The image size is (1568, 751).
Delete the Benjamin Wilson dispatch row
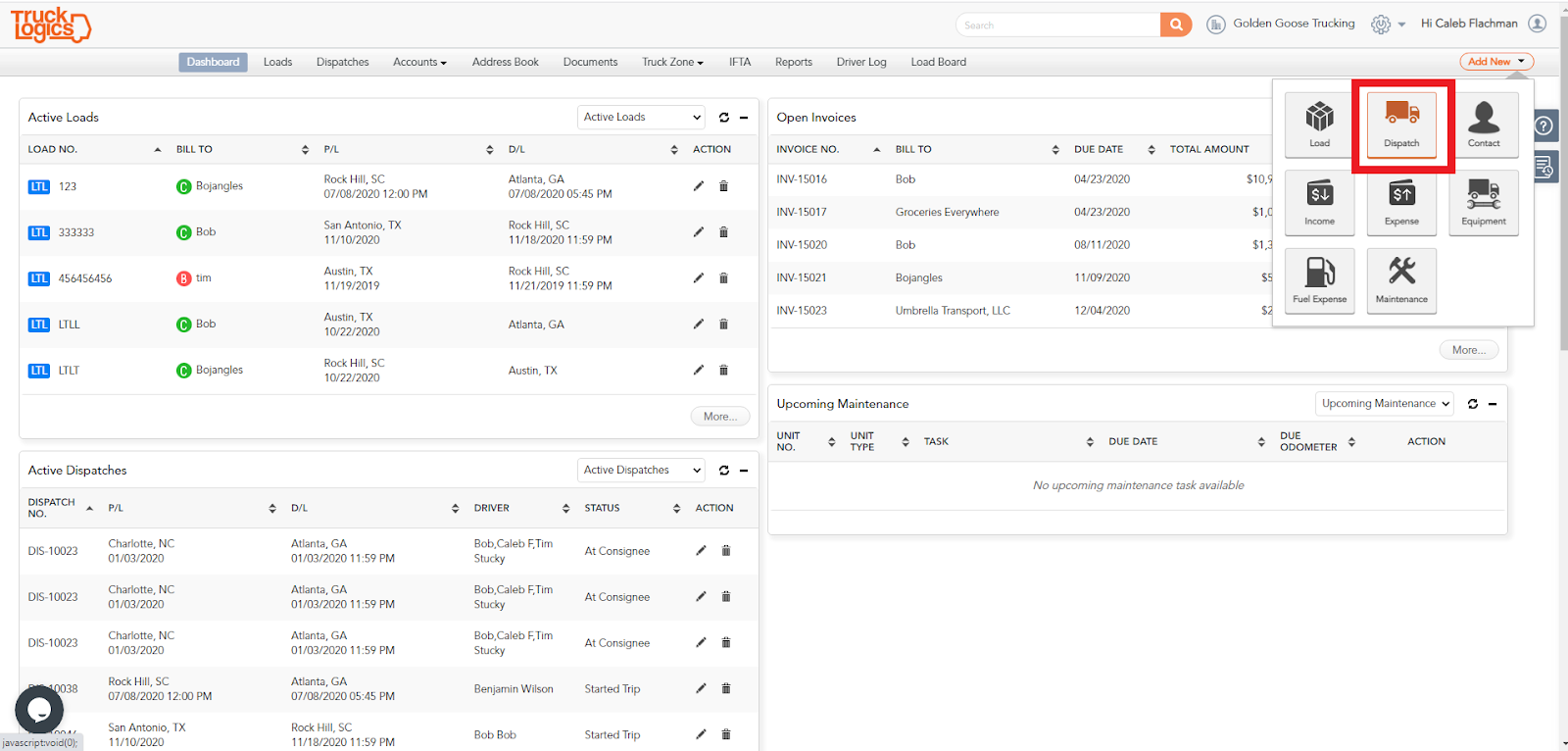pos(726,688)
